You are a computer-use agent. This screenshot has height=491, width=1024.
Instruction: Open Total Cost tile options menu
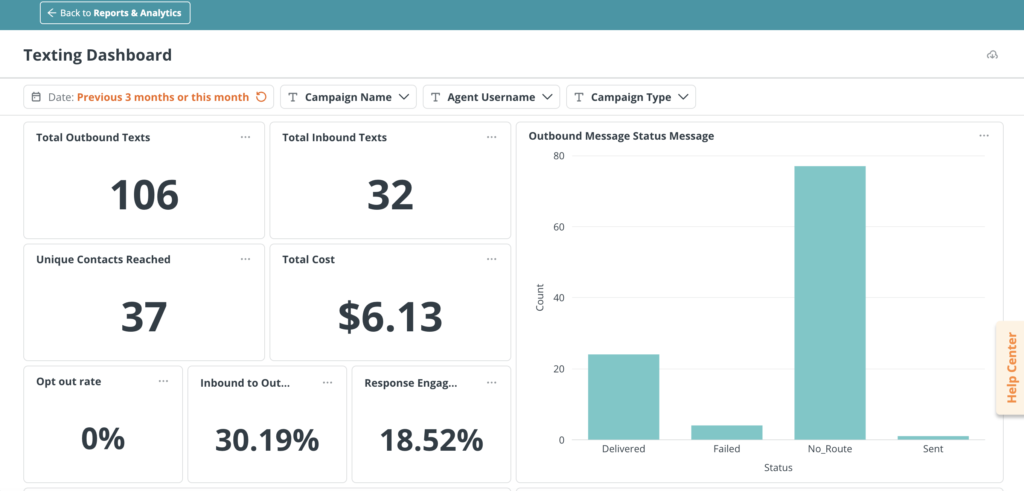tap(491, 259)
